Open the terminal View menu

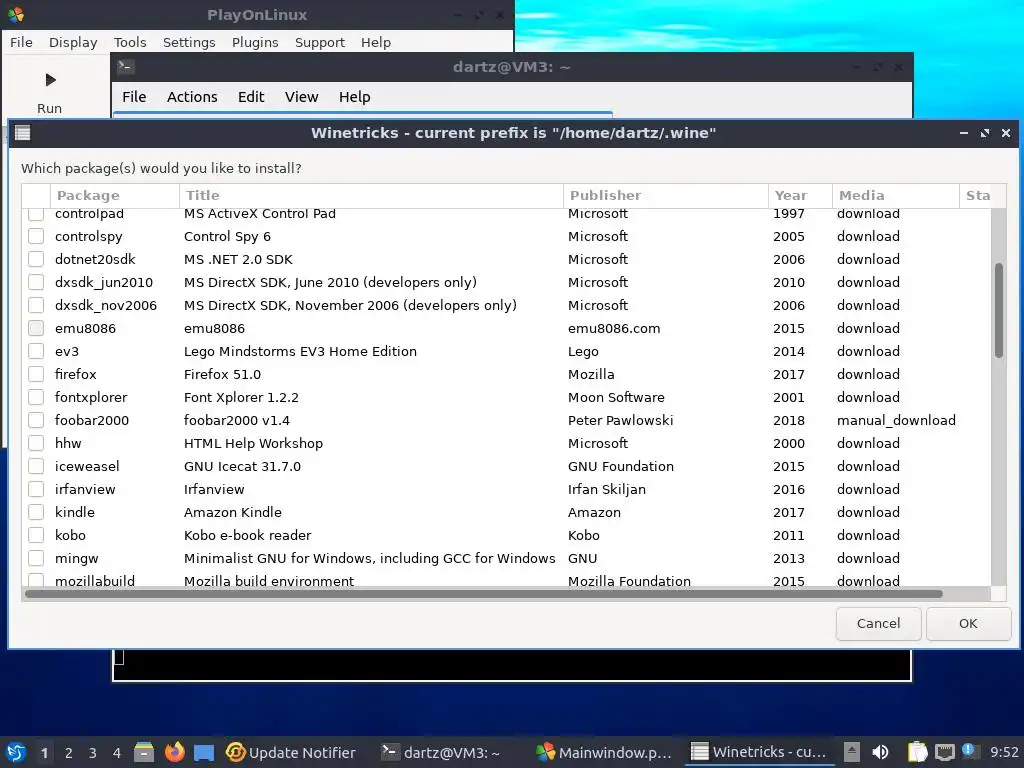[x=301, y=97]
